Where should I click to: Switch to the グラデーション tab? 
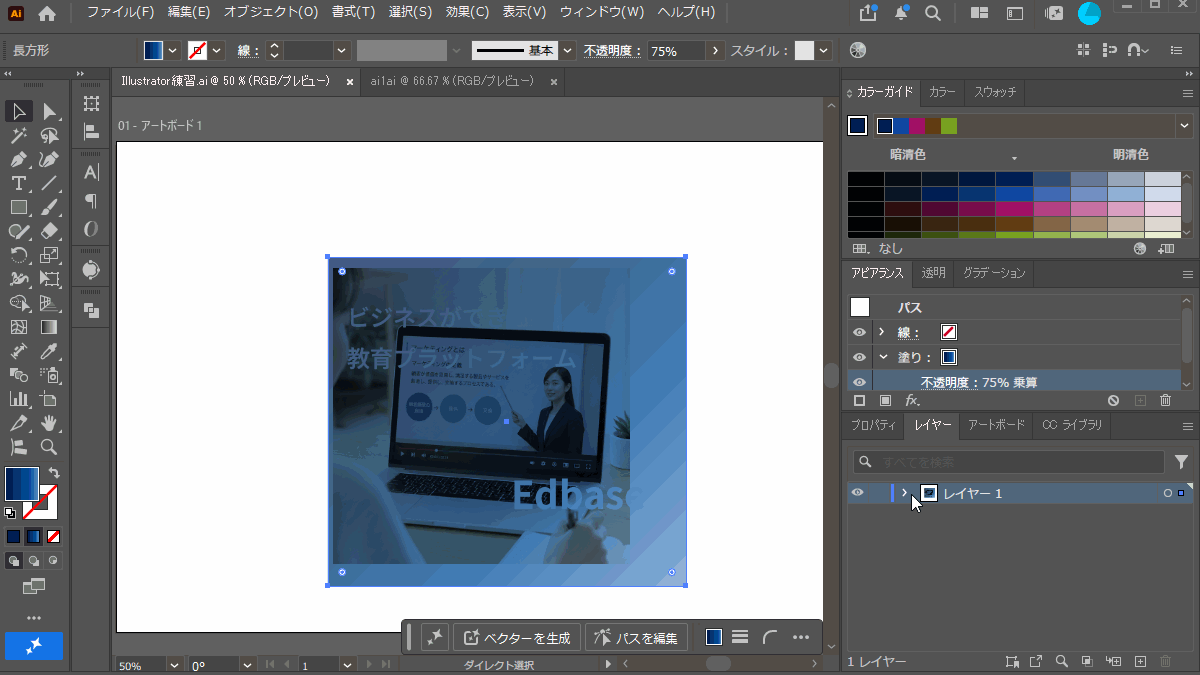[994, 273]
